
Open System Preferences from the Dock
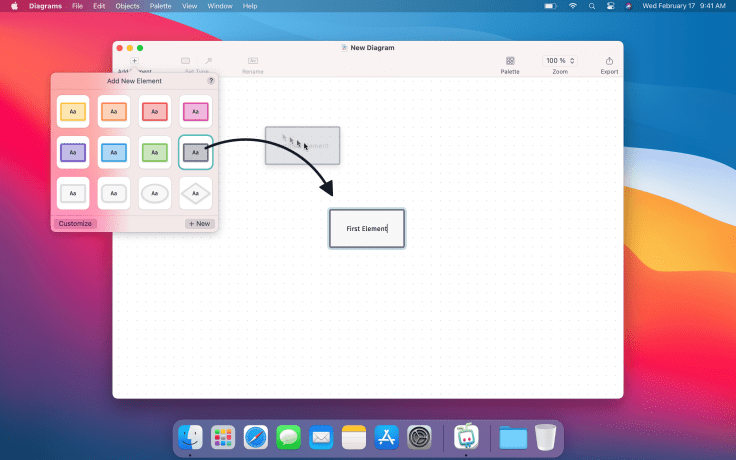coord(419,437)
